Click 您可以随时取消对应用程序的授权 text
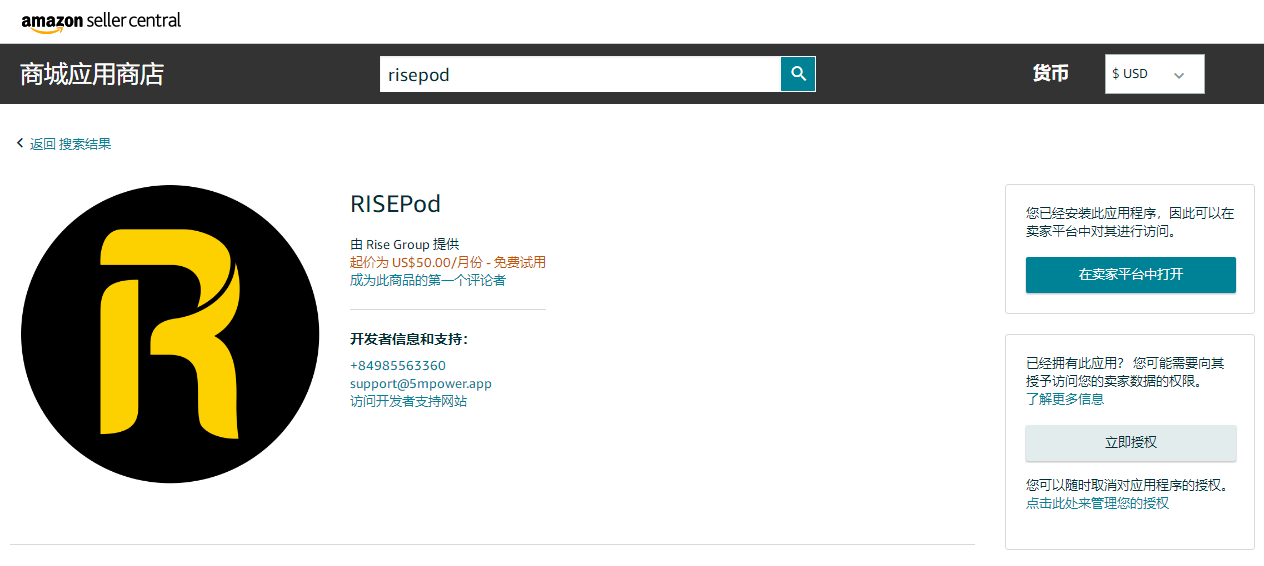 tap(1127, 485)
